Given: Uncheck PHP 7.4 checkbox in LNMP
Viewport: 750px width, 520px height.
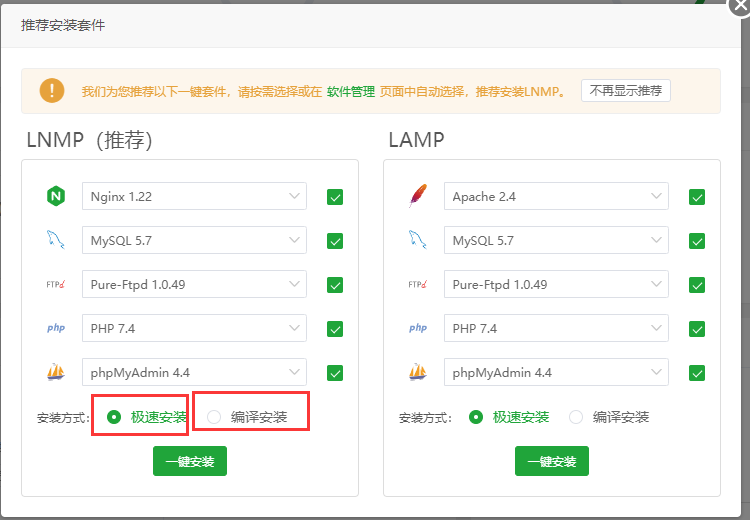Looking at the screenshot, I should point(335,329).
